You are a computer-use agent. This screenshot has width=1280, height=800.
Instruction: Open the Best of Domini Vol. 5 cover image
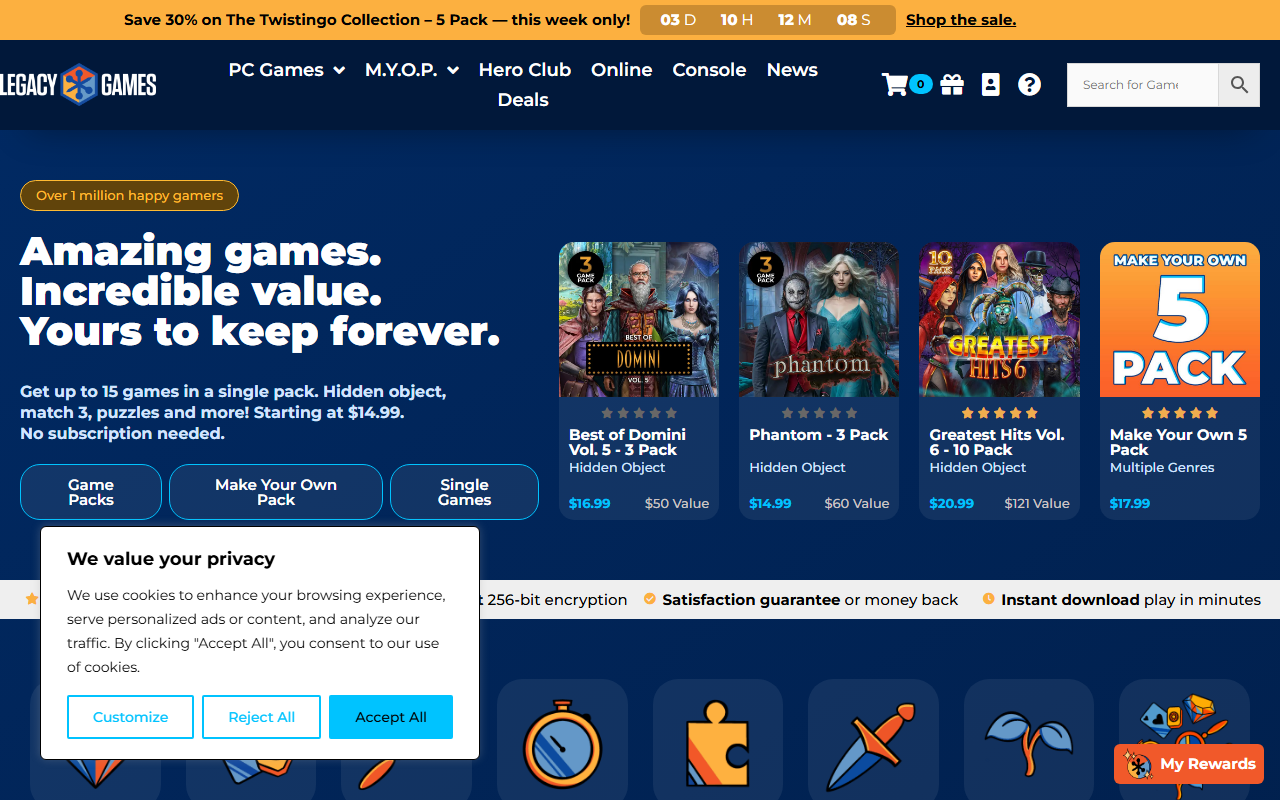pos(639,320)
